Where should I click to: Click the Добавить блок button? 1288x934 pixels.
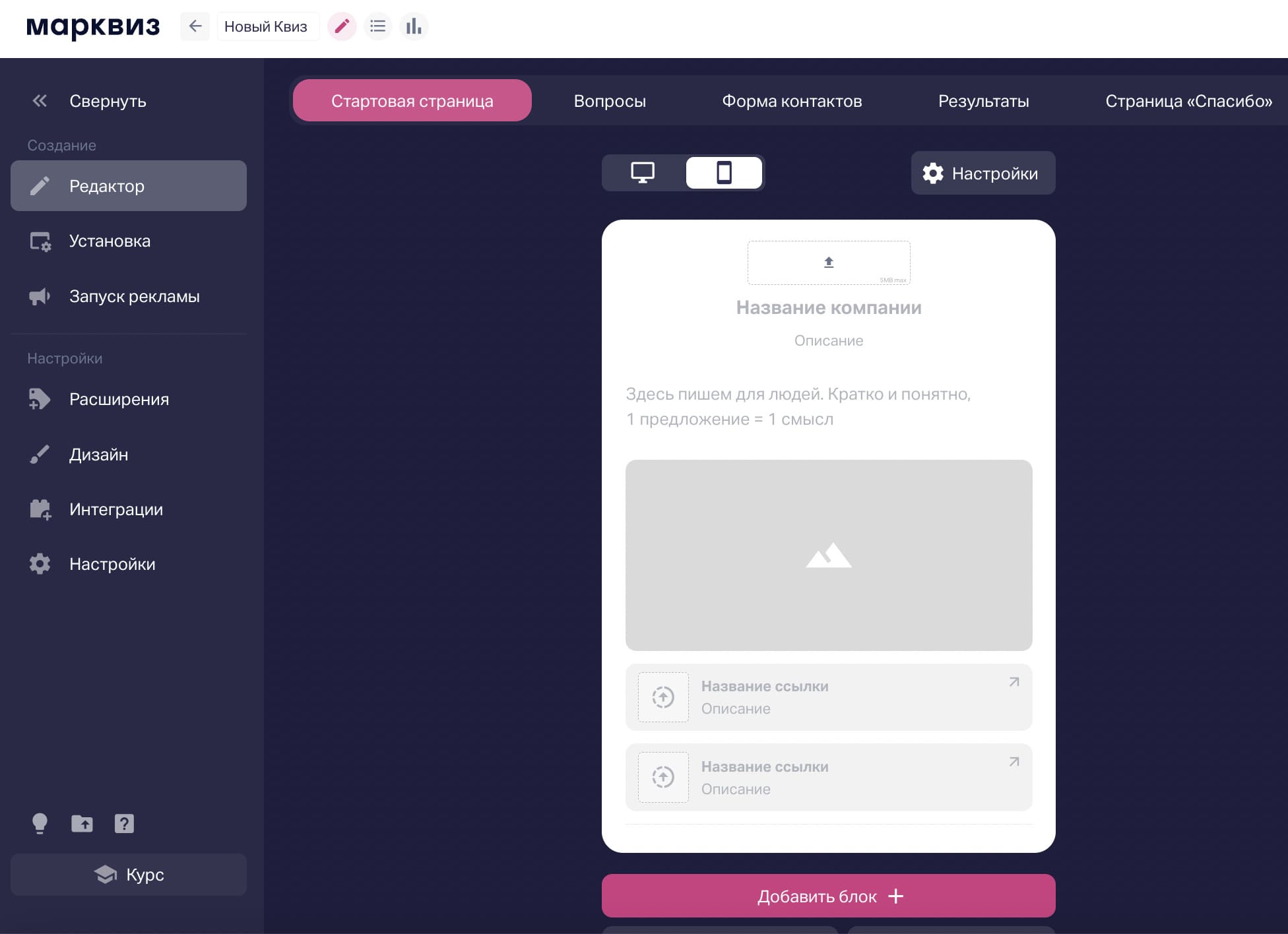pos(828,896)
